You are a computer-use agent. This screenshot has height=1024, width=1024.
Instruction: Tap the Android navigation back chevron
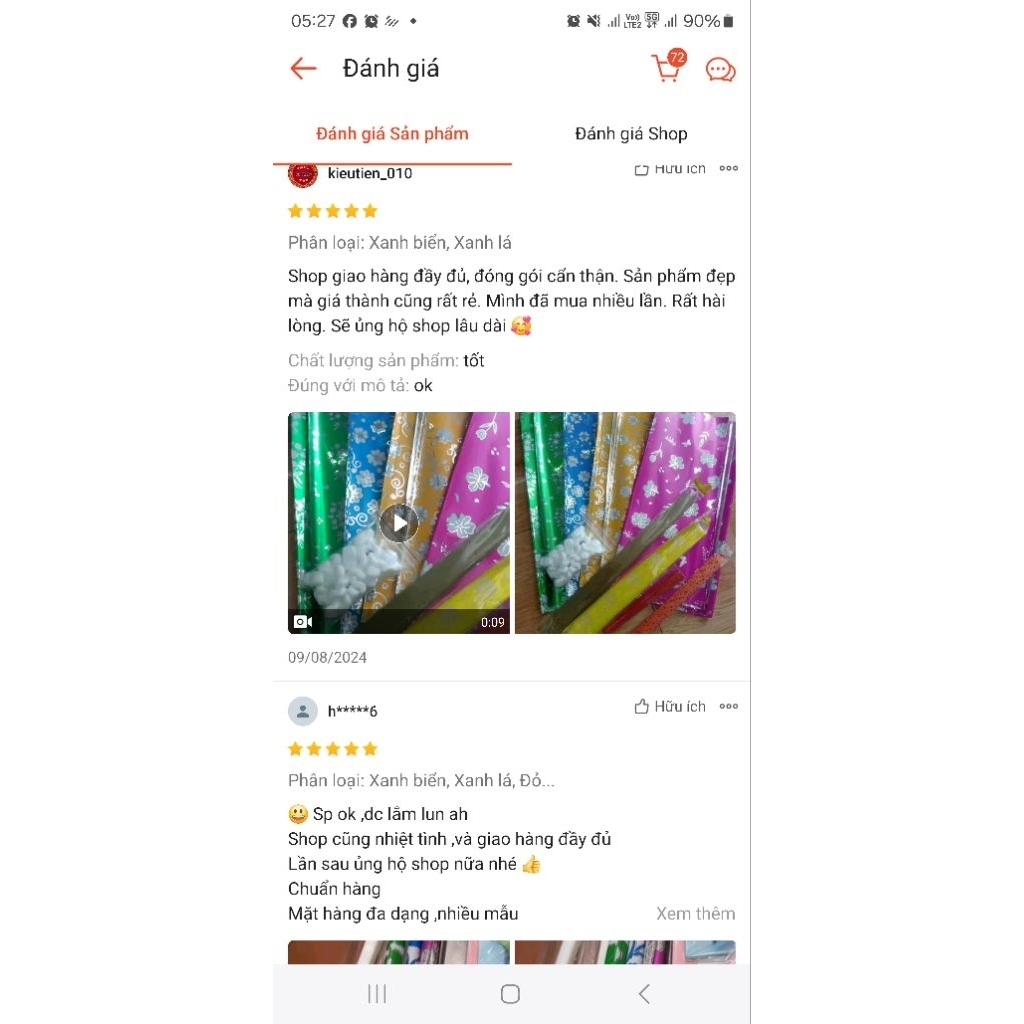coord(644,994)
